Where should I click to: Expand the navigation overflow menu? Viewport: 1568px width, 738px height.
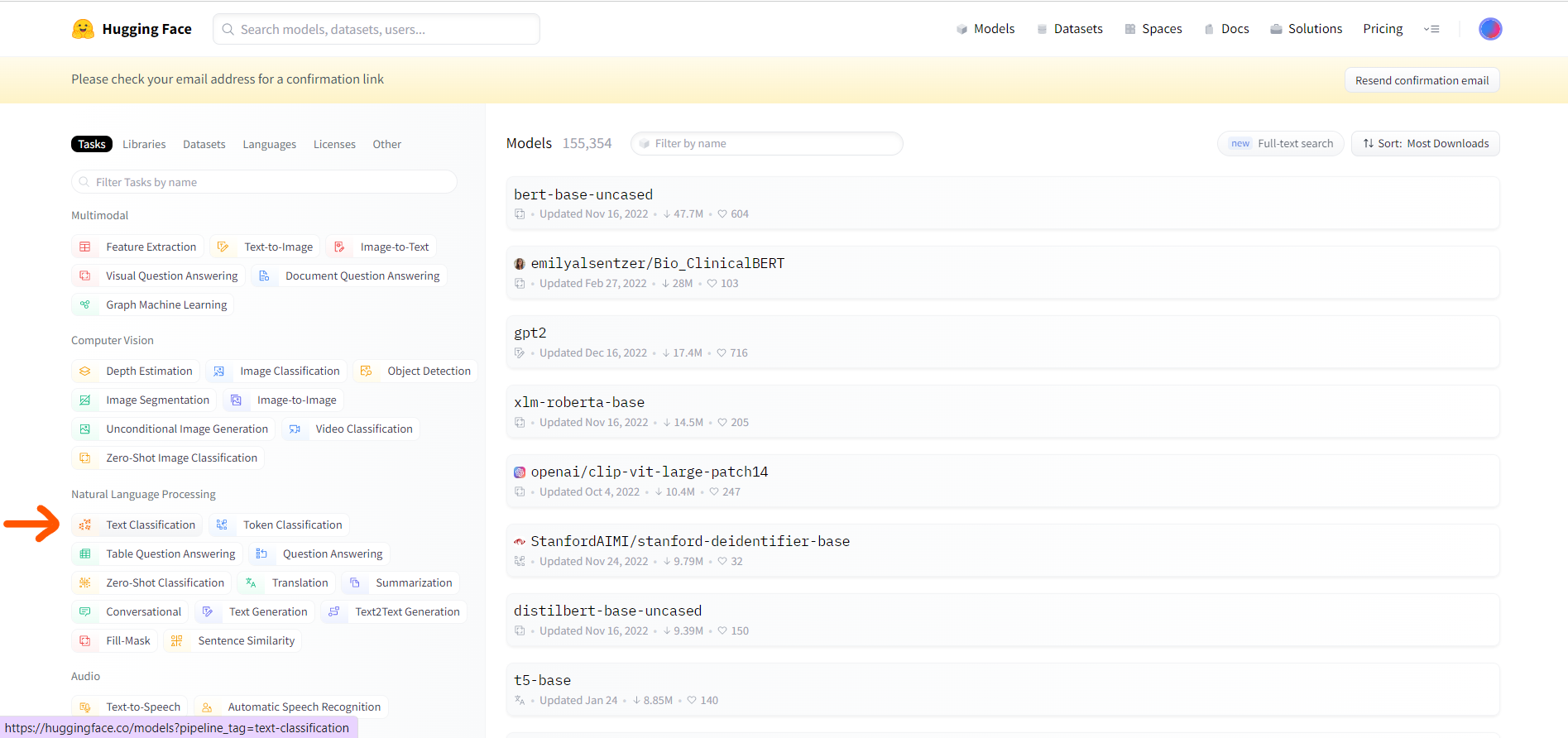[1431, 29]
